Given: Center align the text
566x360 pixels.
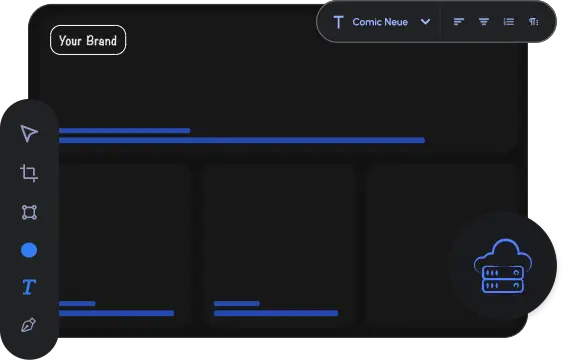Looking at the screenshot, I should click(484, 22).
